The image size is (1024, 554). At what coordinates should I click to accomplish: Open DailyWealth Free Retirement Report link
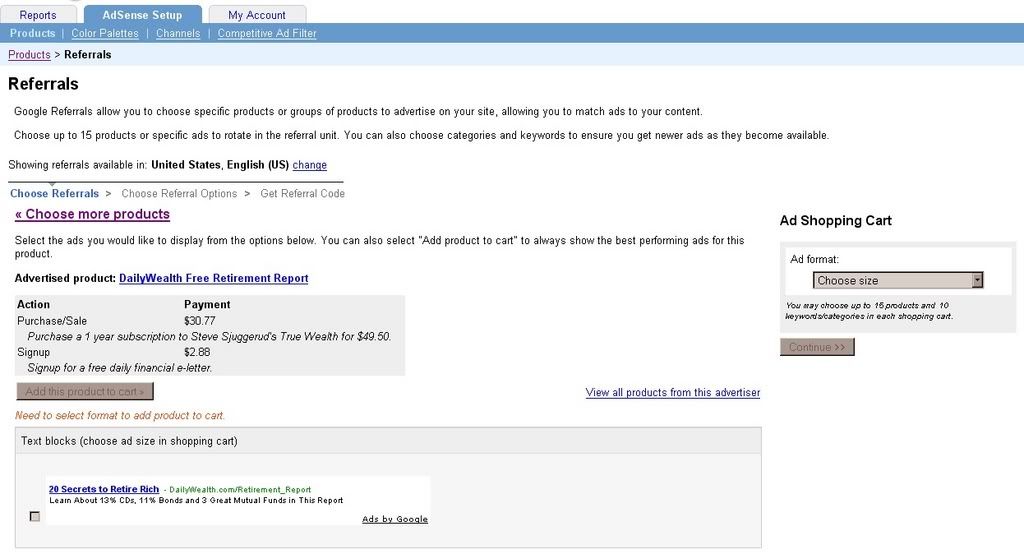[x=214, y=278]
